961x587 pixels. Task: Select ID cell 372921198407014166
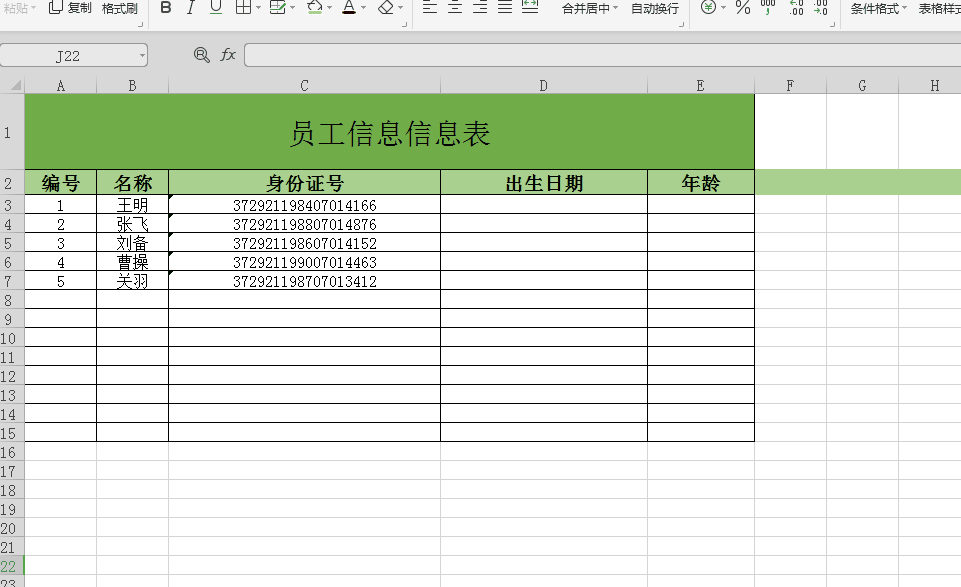[x=305, y=205]
